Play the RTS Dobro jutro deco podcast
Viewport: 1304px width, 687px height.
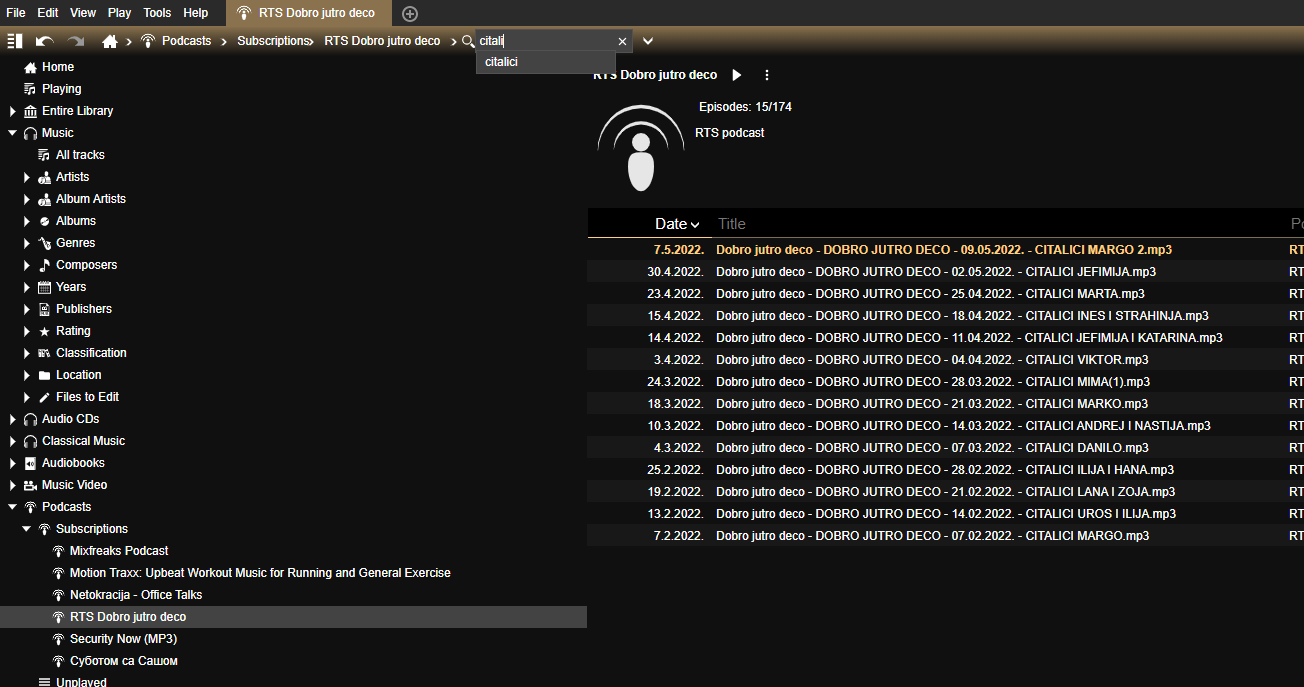[x=737, y=75]
